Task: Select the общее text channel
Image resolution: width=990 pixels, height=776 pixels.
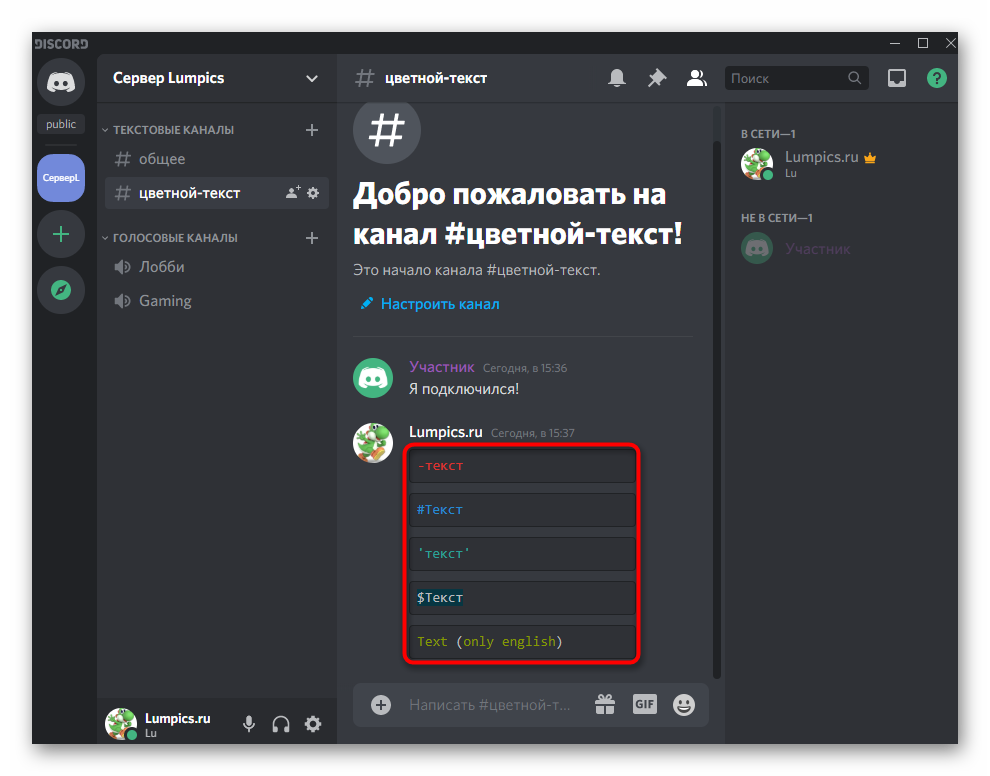Action: 162,159
